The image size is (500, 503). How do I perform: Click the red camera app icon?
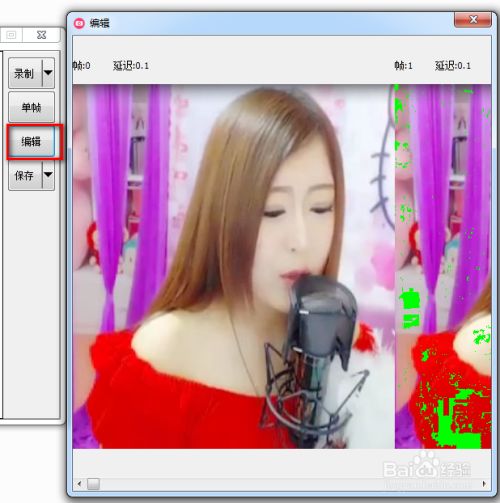tap(79, 23)
